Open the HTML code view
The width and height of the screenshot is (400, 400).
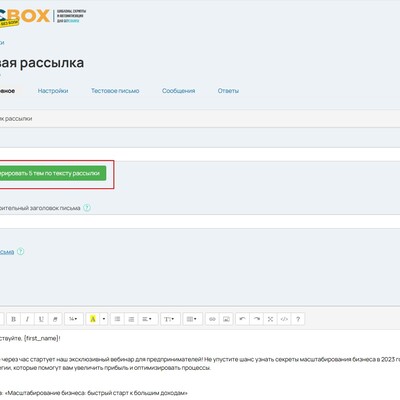284,319
